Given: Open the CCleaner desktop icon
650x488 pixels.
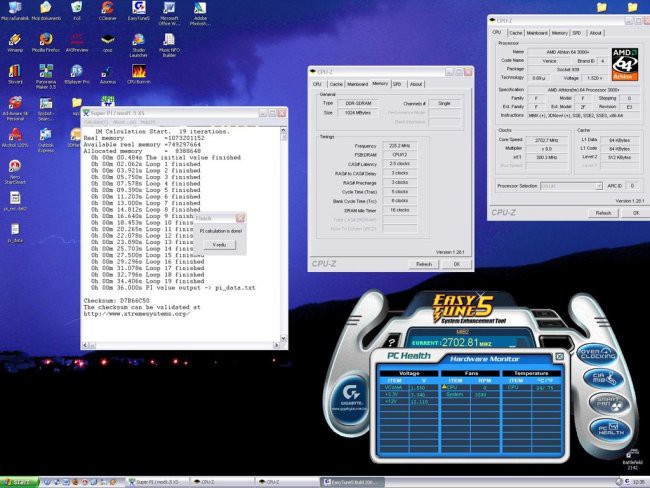Looking at the screenshot, I should tap(108, 11).
